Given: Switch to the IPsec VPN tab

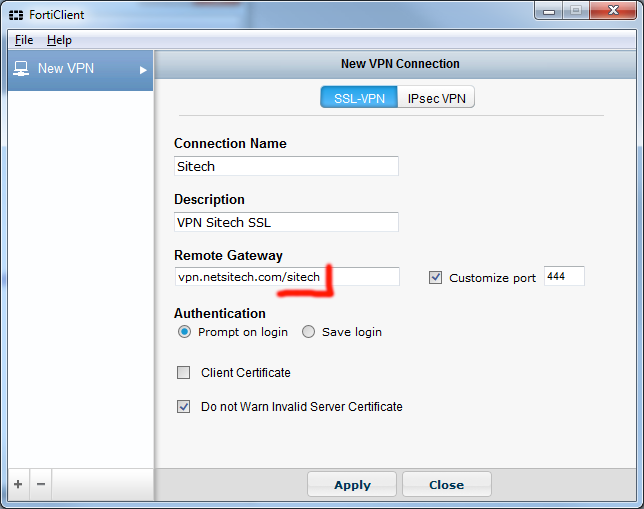Looking at the screenshot, I should 436,98.
